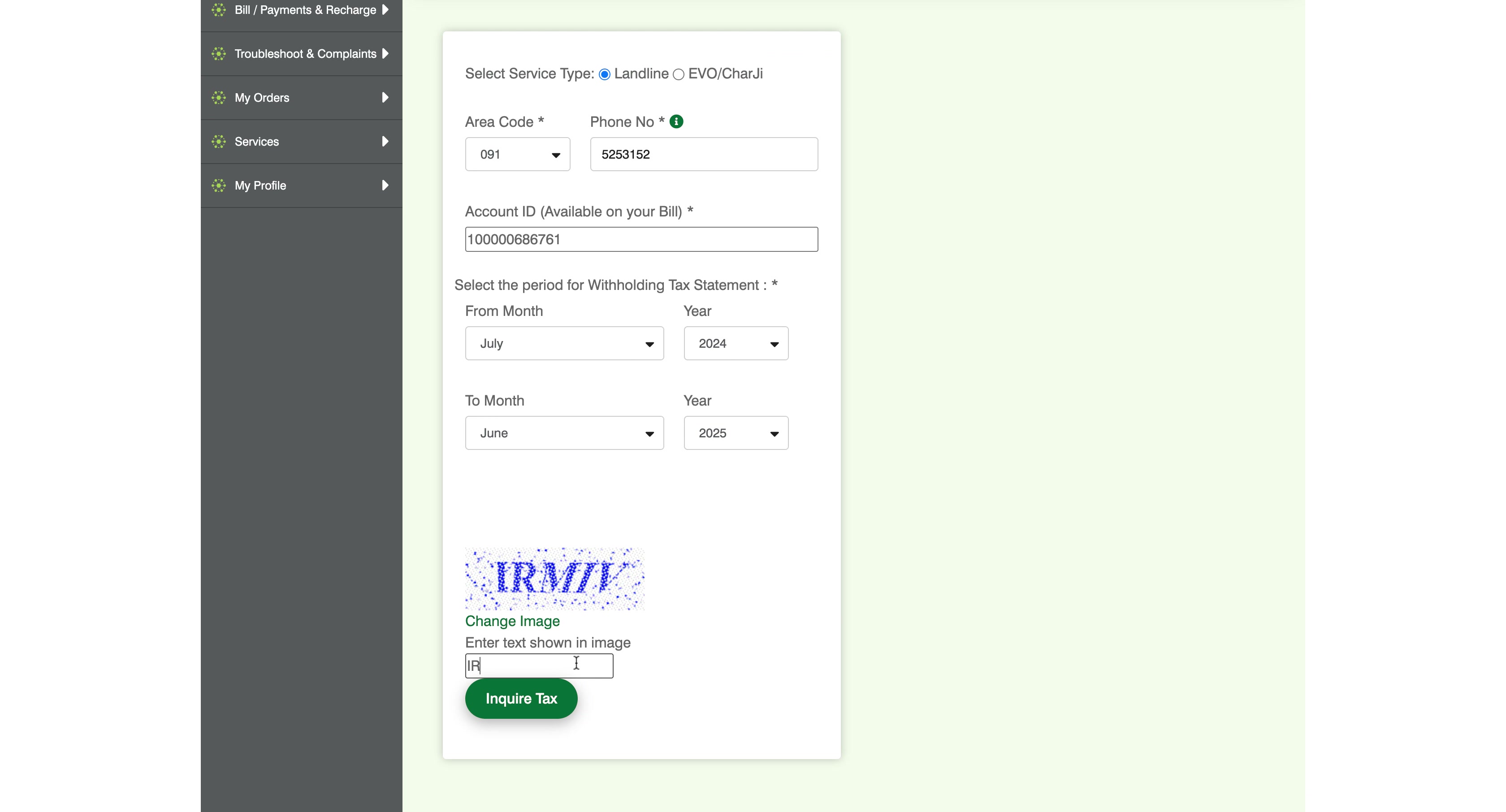Click the Bill / Payments & Recharge gear icon
Image resolution: width=1506 pixels, height=812 pixels.
point(219,9)
